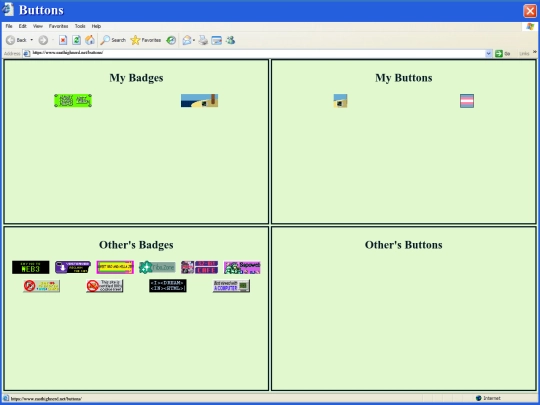Refresh the page with green arrows icon
Screen dimensions: 540x405
[x=76, y=40]
